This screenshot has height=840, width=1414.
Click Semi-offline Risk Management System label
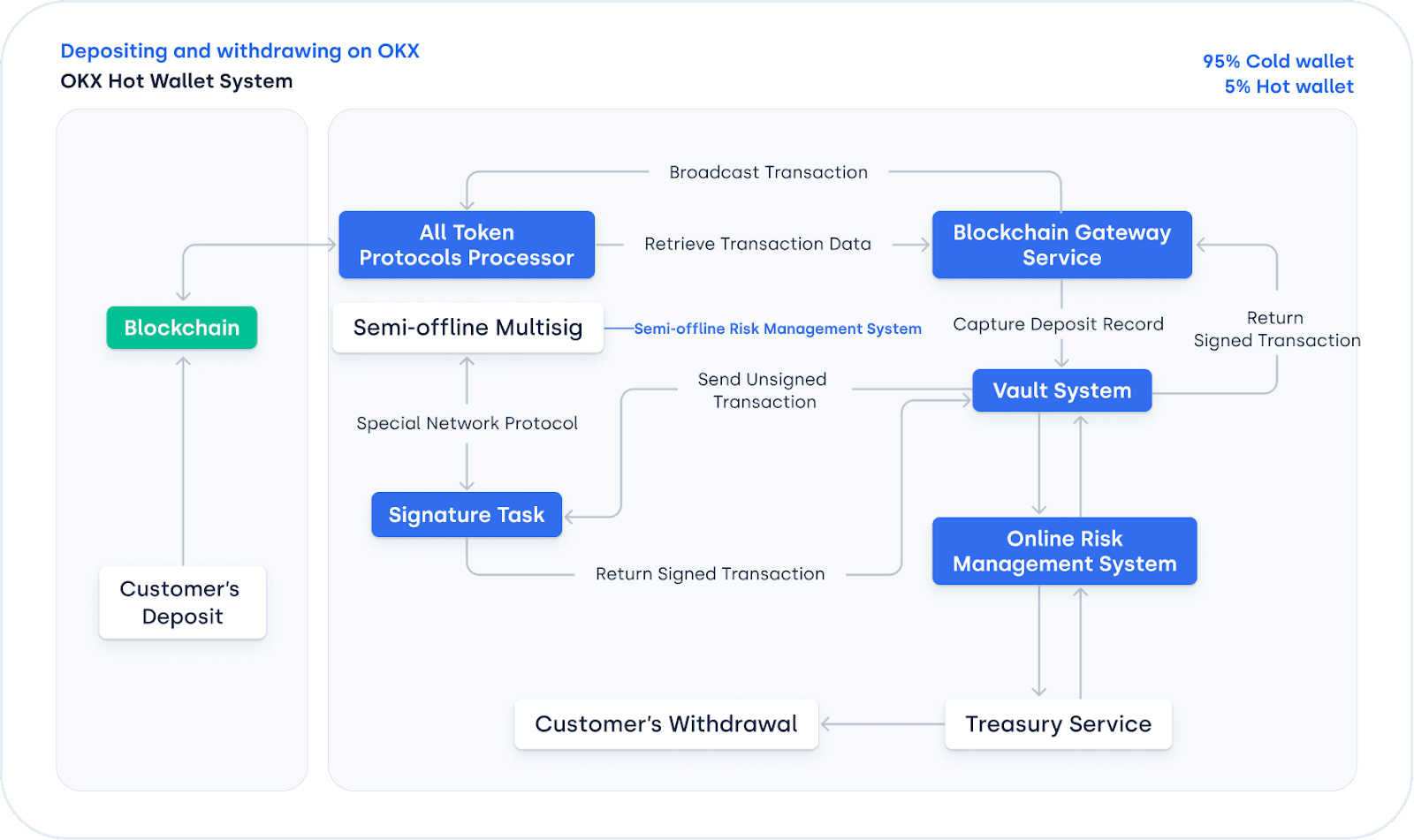pyautogui.click(x=778, y=329)
